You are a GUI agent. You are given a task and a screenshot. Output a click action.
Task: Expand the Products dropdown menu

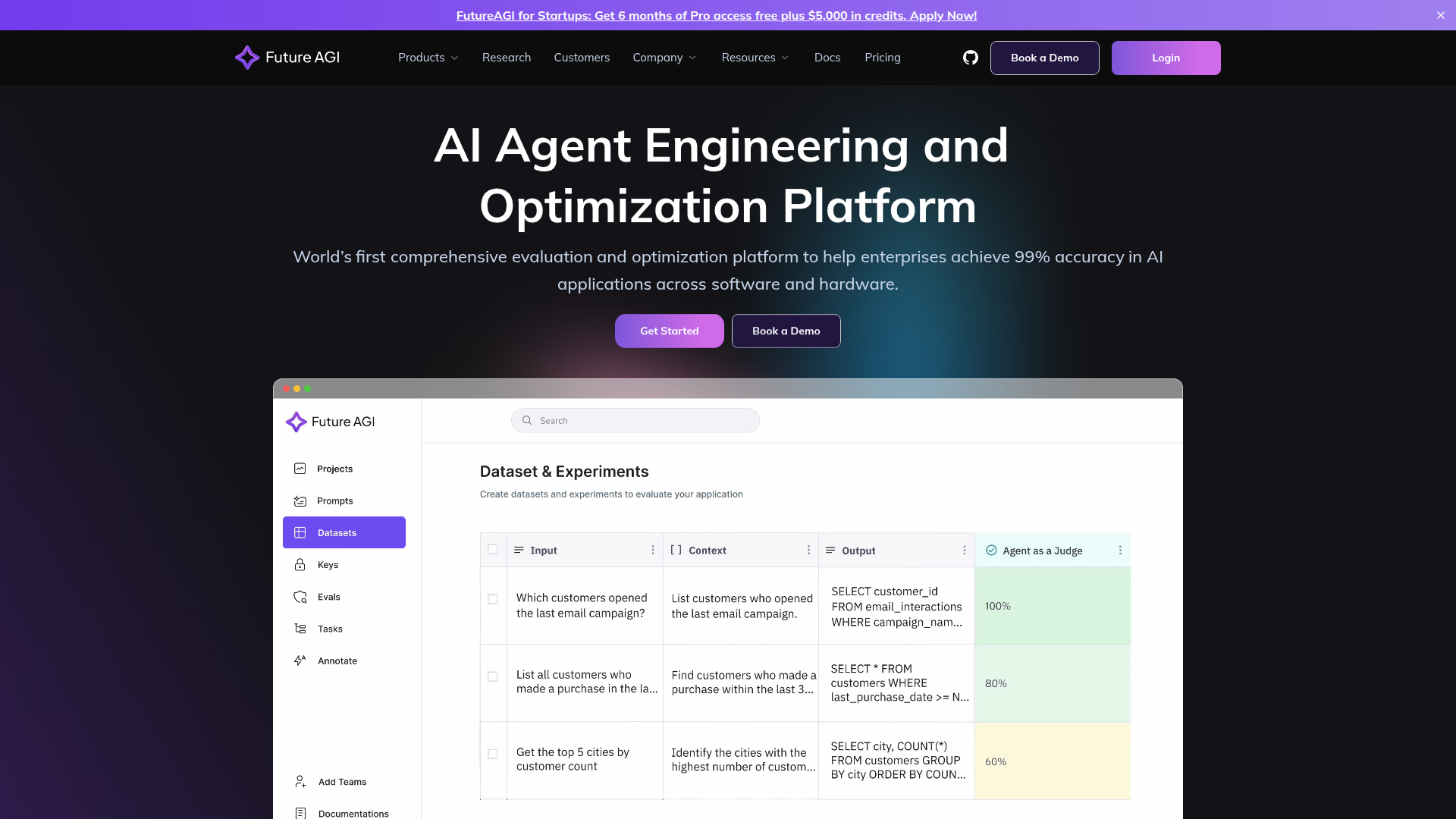428,58
